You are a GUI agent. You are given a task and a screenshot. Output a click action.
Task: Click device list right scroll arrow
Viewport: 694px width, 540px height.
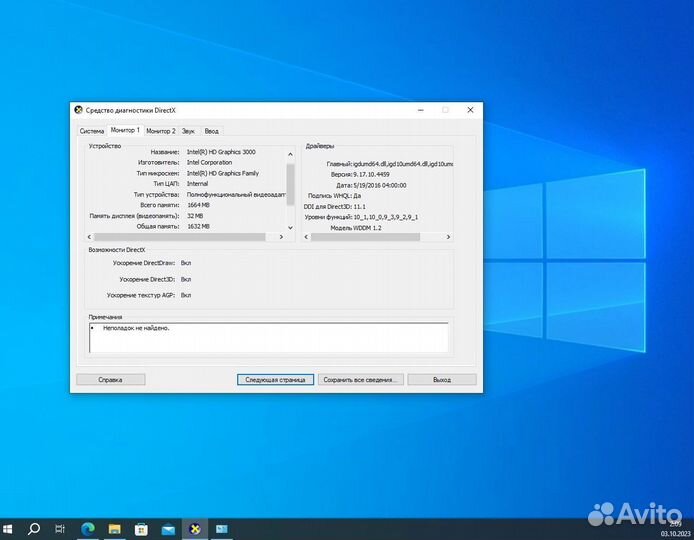281,237
